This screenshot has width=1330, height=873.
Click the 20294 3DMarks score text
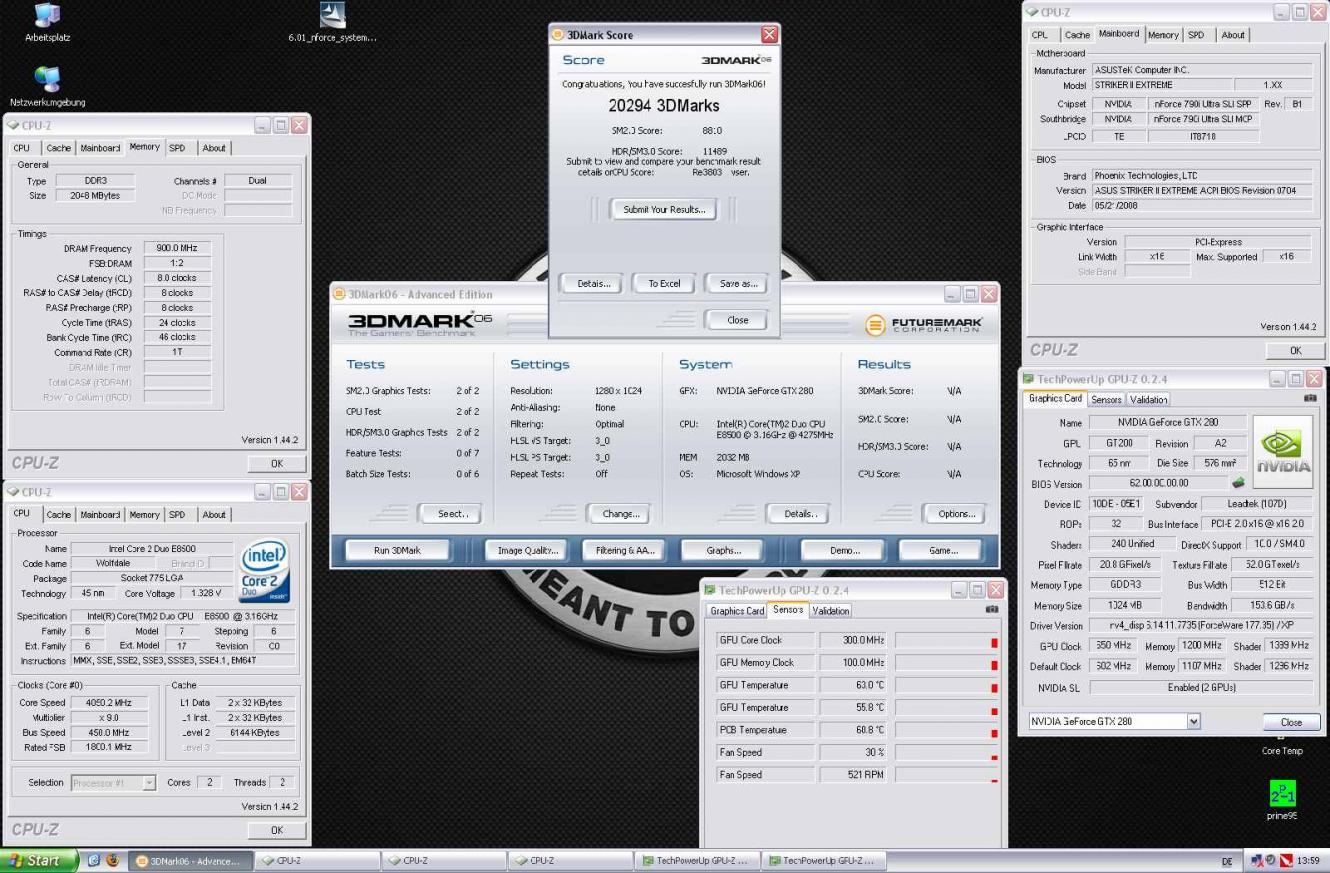pos(664,105)
